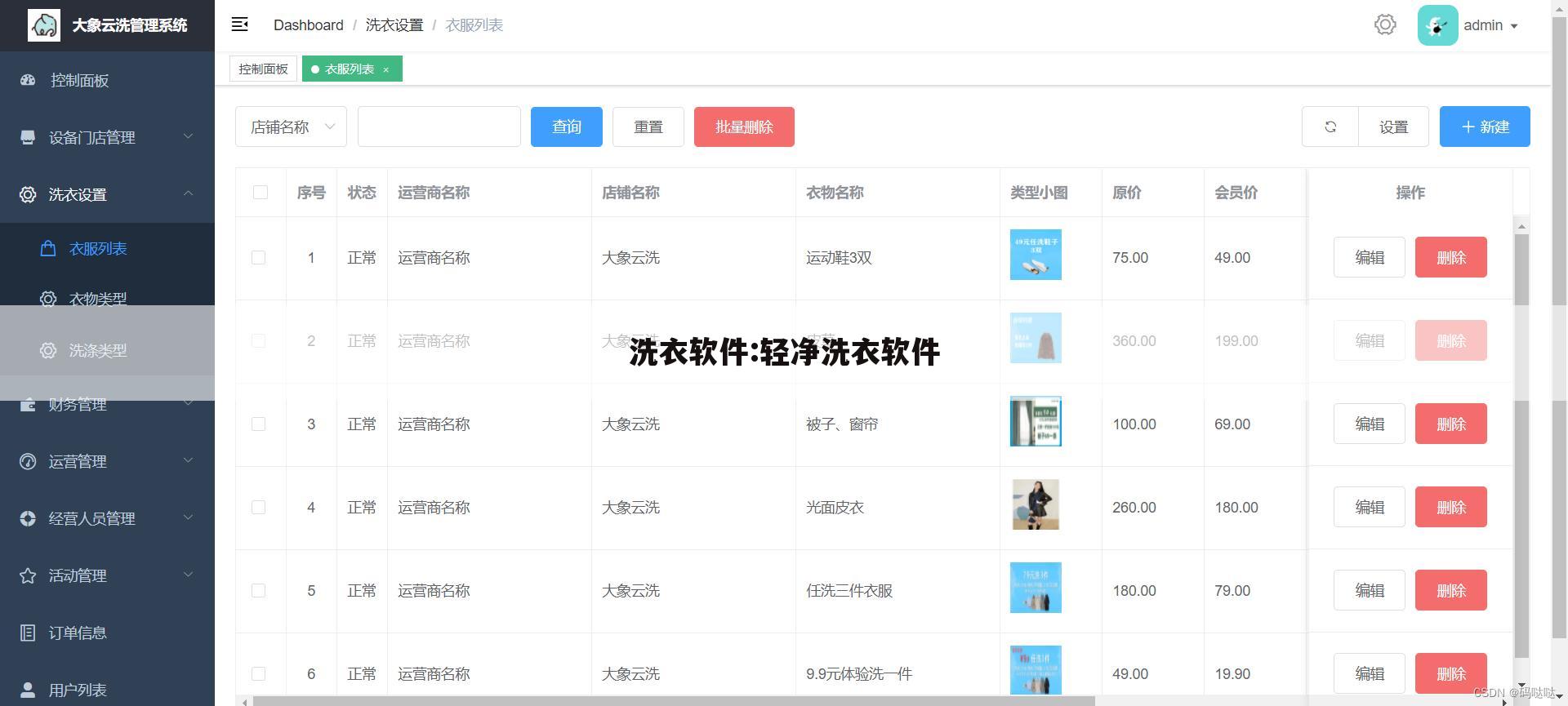Expand the 运营管理 sidebar menu

[107, 461]
